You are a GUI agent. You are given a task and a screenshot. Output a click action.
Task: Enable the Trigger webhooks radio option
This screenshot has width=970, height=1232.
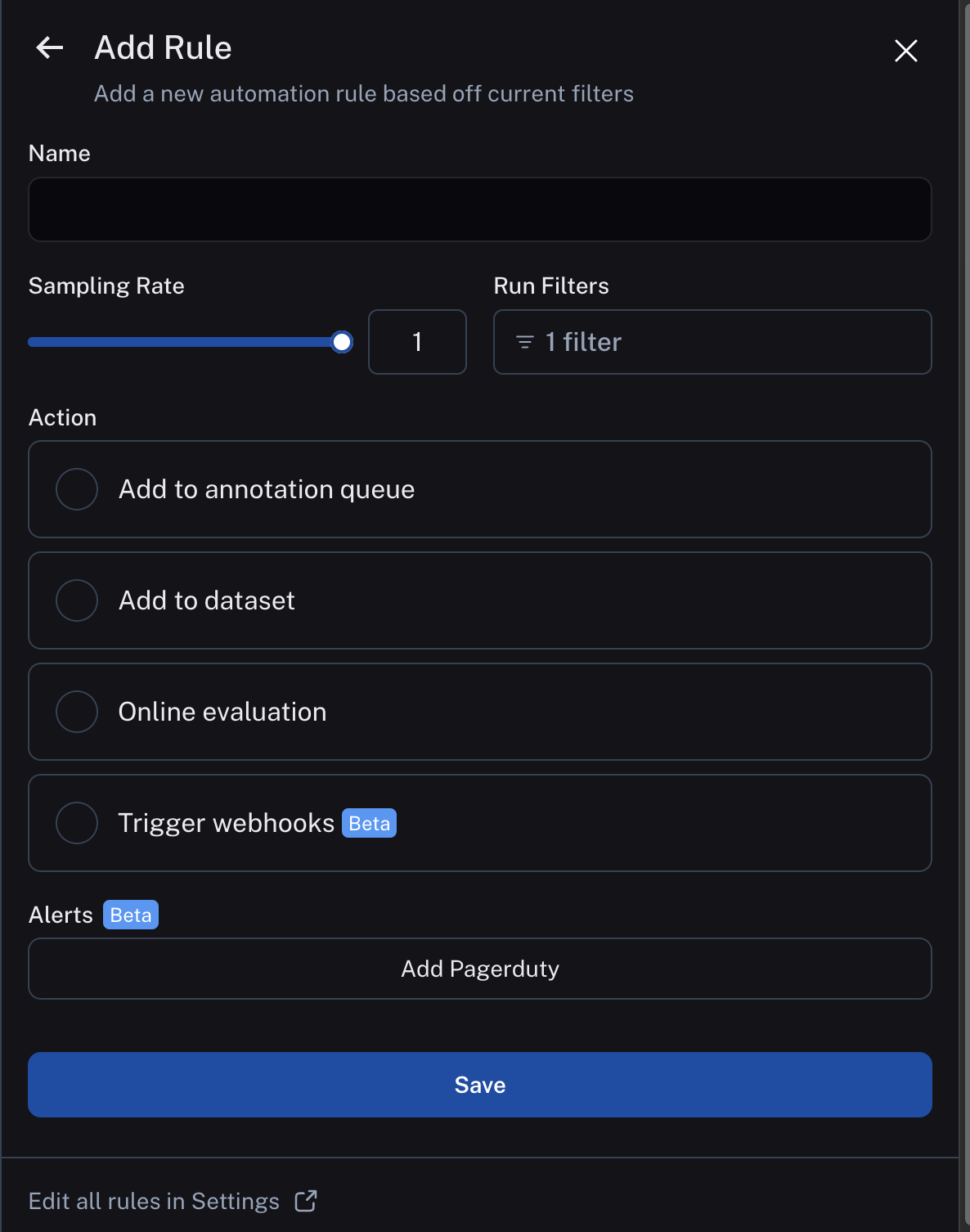pos(77,823)
